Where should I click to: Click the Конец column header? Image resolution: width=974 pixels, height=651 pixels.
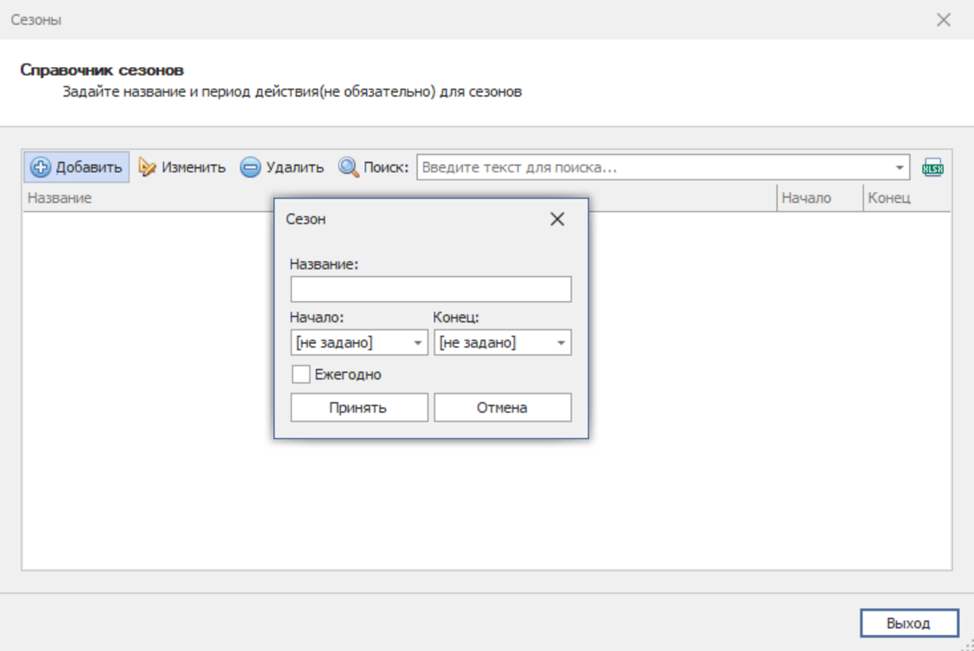point(905,198)
